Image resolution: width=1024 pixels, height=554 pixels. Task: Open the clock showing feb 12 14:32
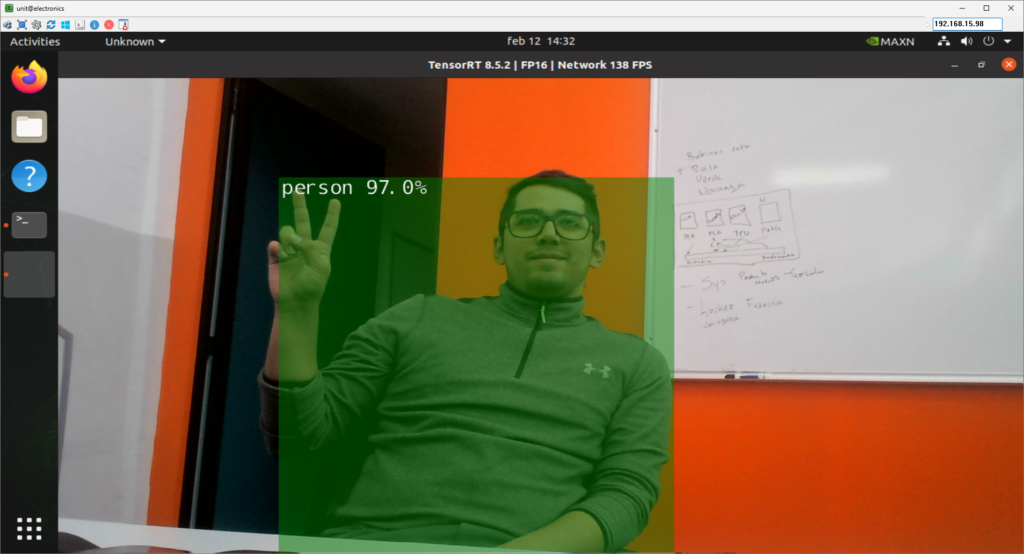(x=541, y=42)
